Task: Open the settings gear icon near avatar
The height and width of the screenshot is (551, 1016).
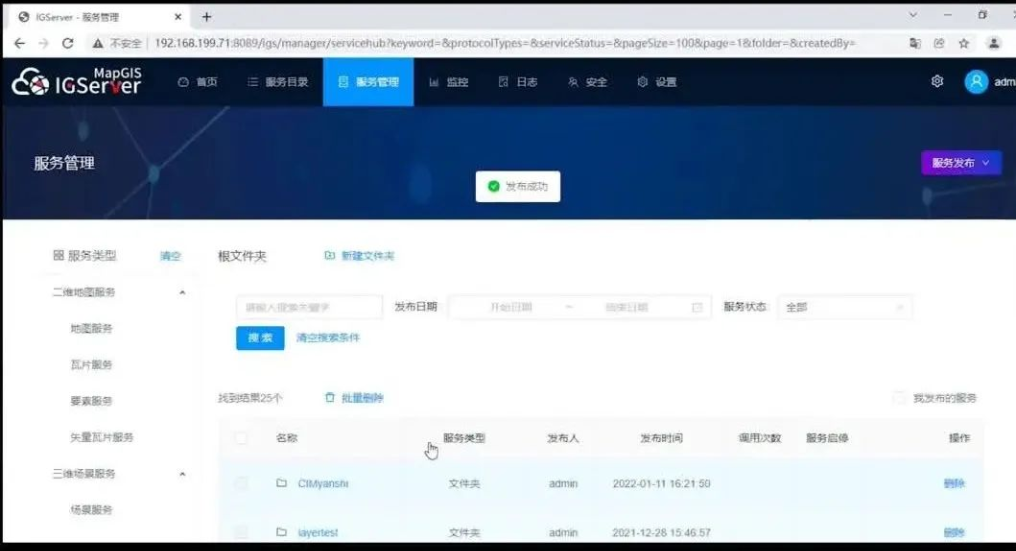Action: click(x=937, y=81)
